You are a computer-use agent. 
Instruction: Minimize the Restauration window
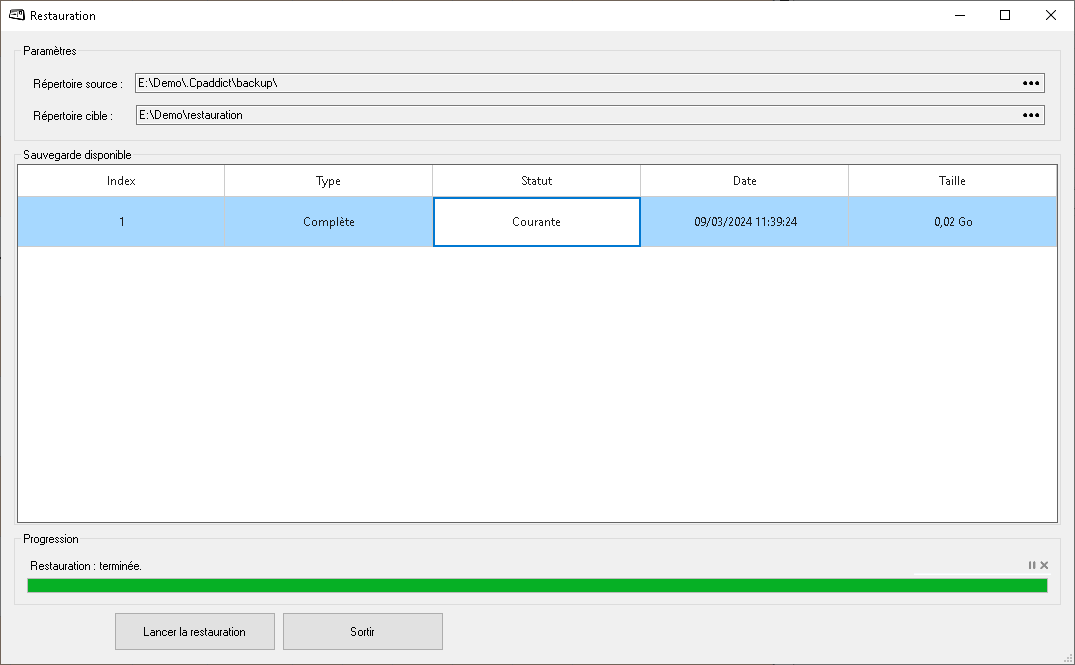959,15
